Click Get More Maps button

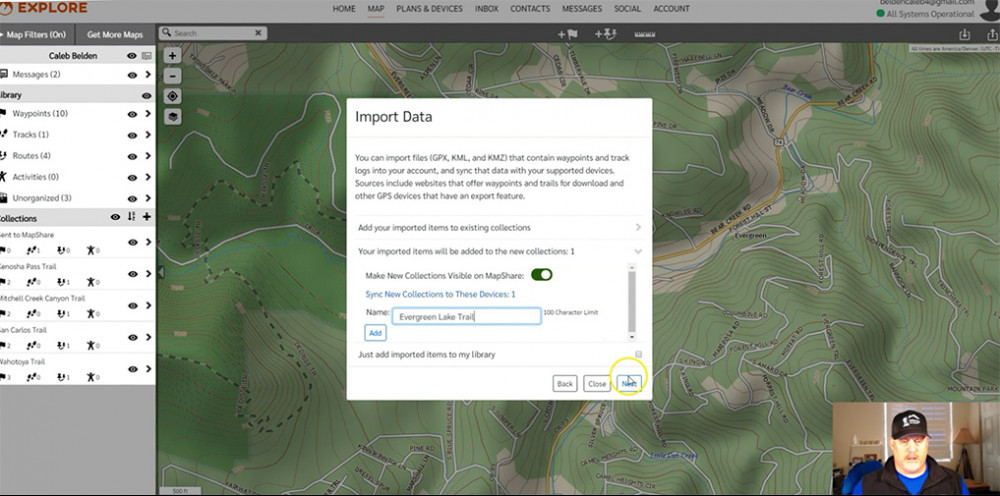pyautogui.click(x=115, y=34)
